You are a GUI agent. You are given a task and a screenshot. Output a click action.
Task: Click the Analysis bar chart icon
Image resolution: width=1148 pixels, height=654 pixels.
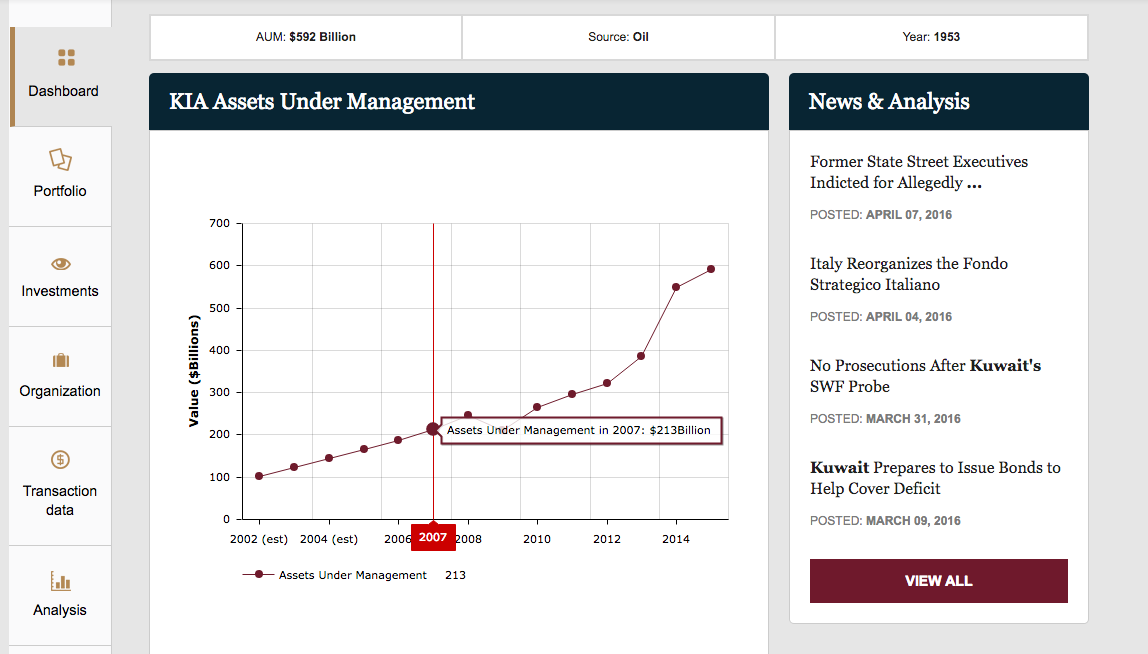click(61, 581)
